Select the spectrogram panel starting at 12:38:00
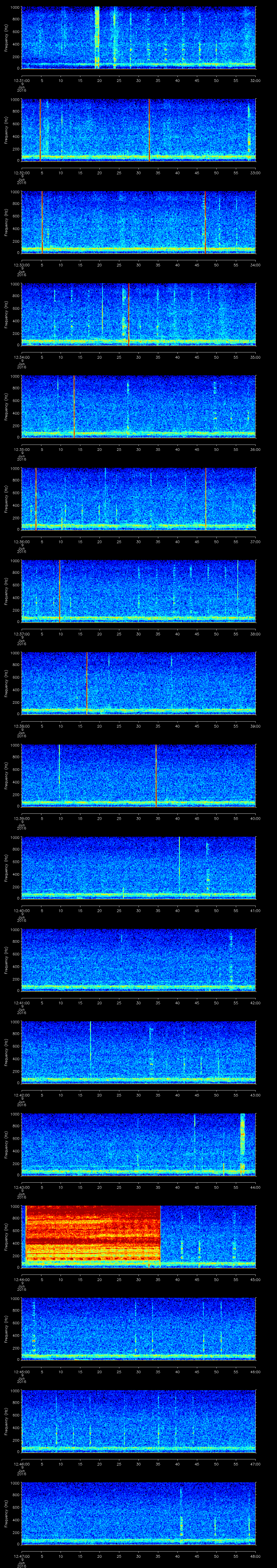Image resolution: width=277 pixels, height=1568 pixels. click(x=138, y=683)
